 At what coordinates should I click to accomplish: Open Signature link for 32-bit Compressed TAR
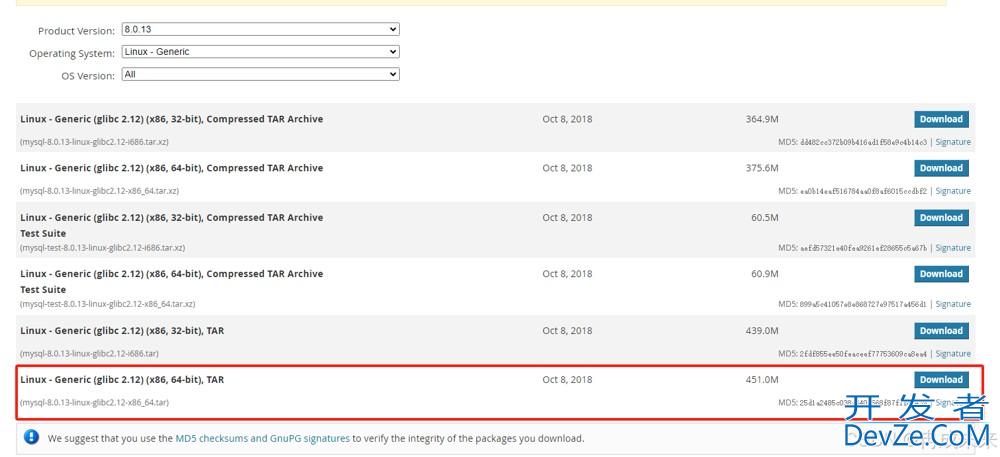[x=952, y=143]
